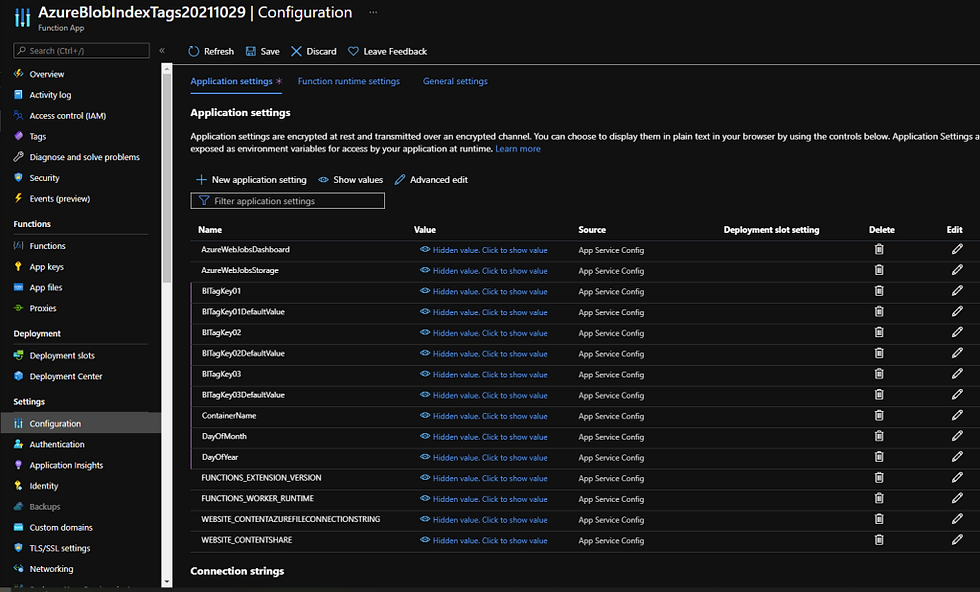Edit the FUNCTIONS_WORKER_RUNTIME setting
The width and height of the screenshot is (980, 592).
957,498
